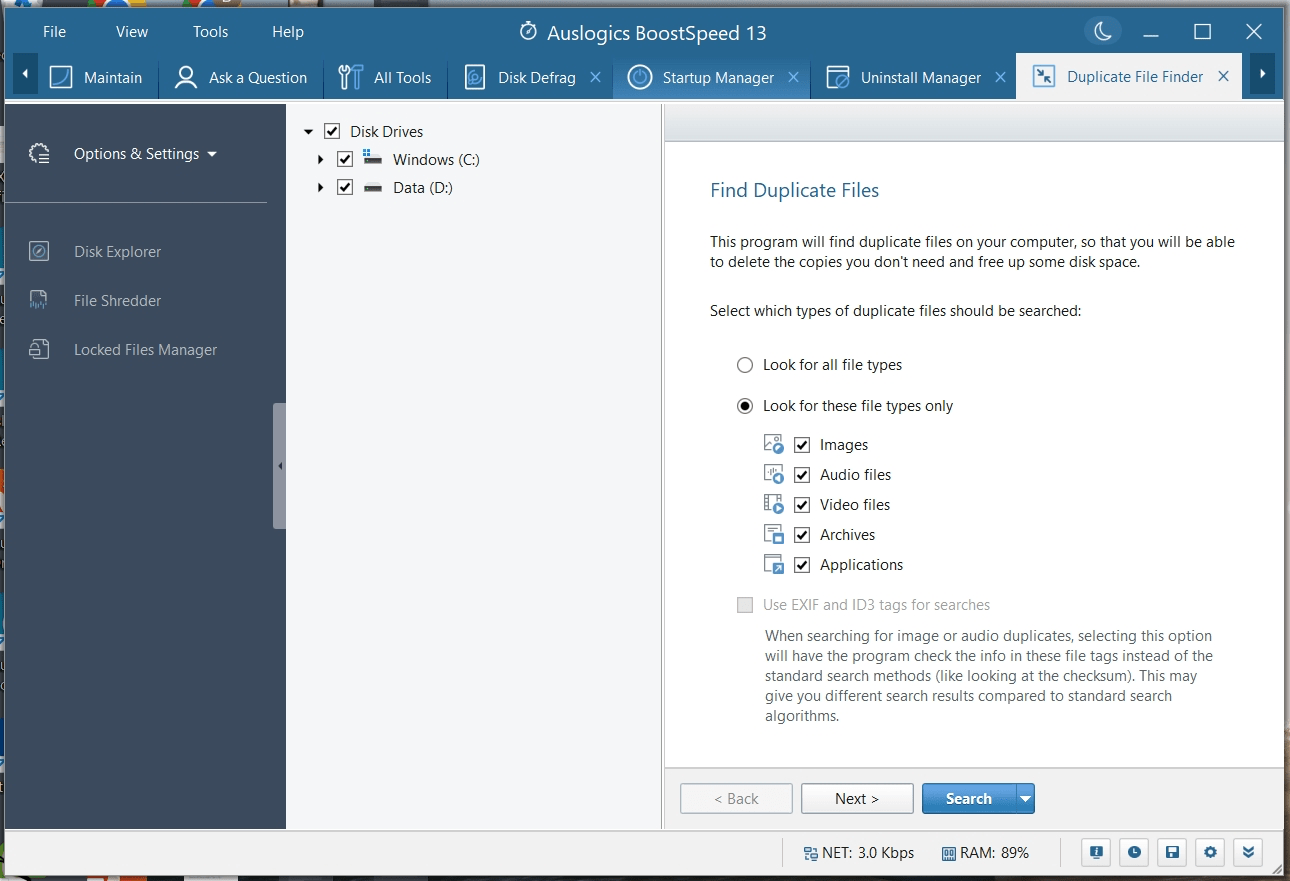This screenshot has height=881, width=1290.
Task: Select the Data (D:) tree label
Action: (x=423, y=187)
